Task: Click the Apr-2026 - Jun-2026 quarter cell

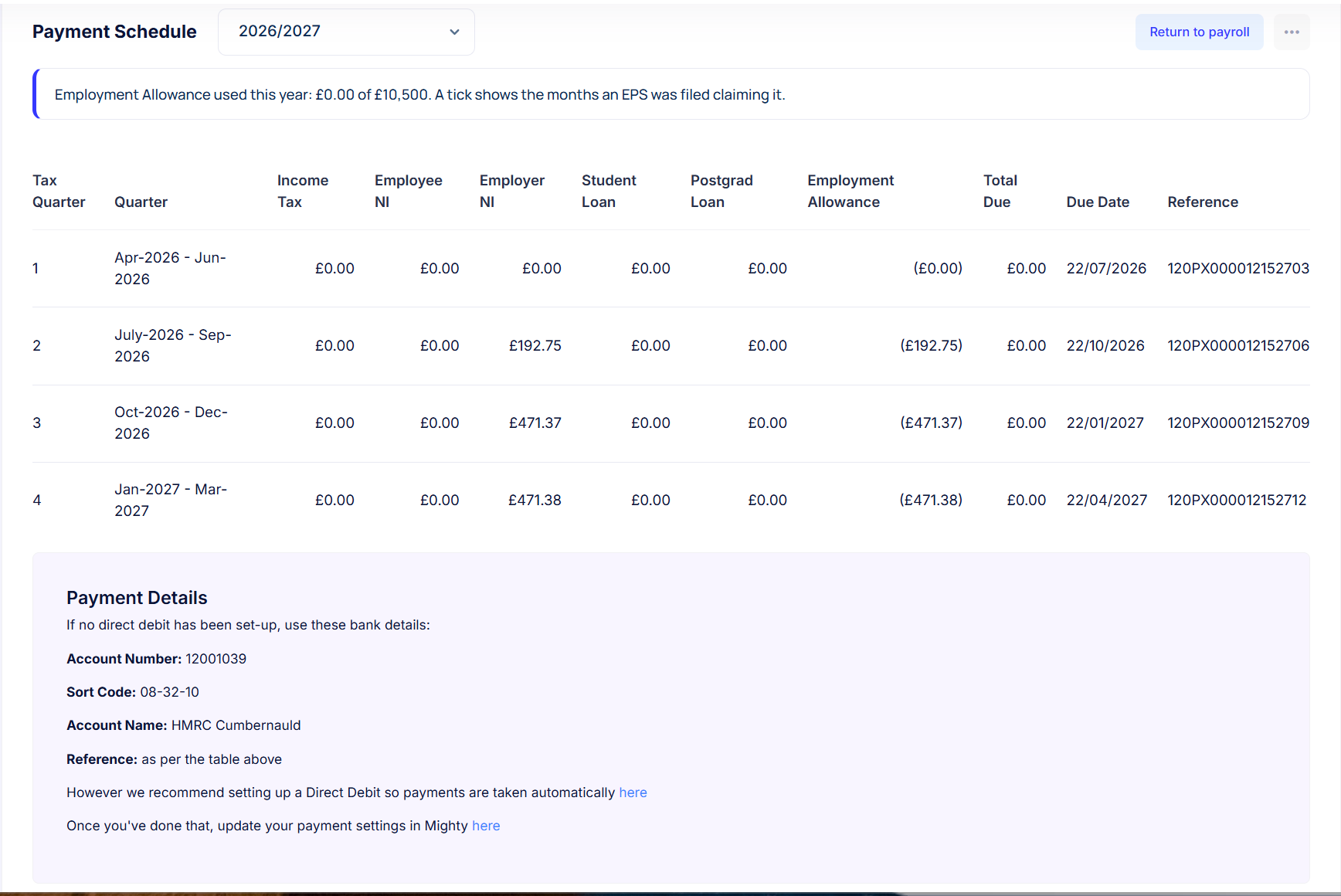Action: (x=170, y=268)
